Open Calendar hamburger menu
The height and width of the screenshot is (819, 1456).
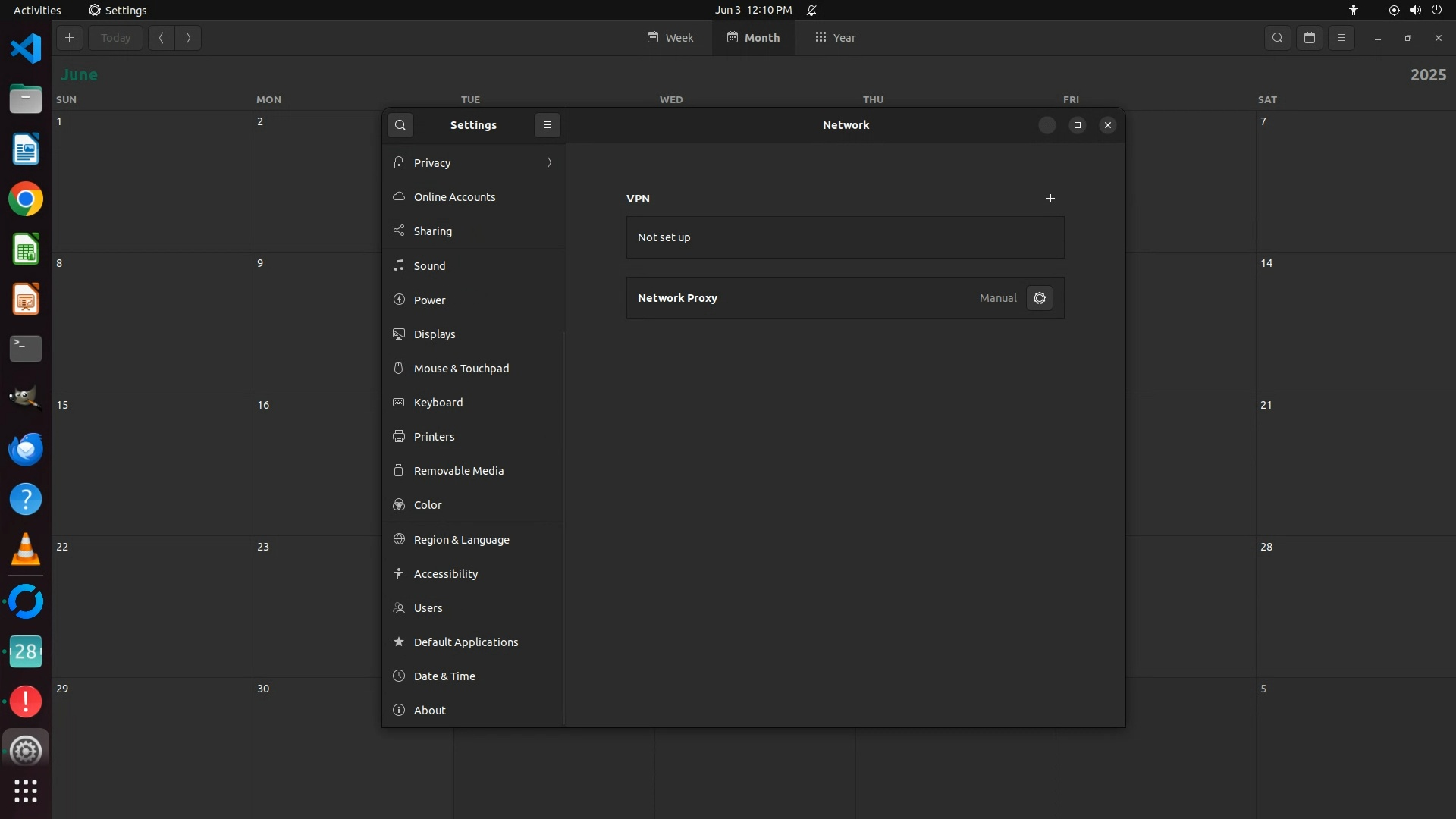(x=1341, y=38)
